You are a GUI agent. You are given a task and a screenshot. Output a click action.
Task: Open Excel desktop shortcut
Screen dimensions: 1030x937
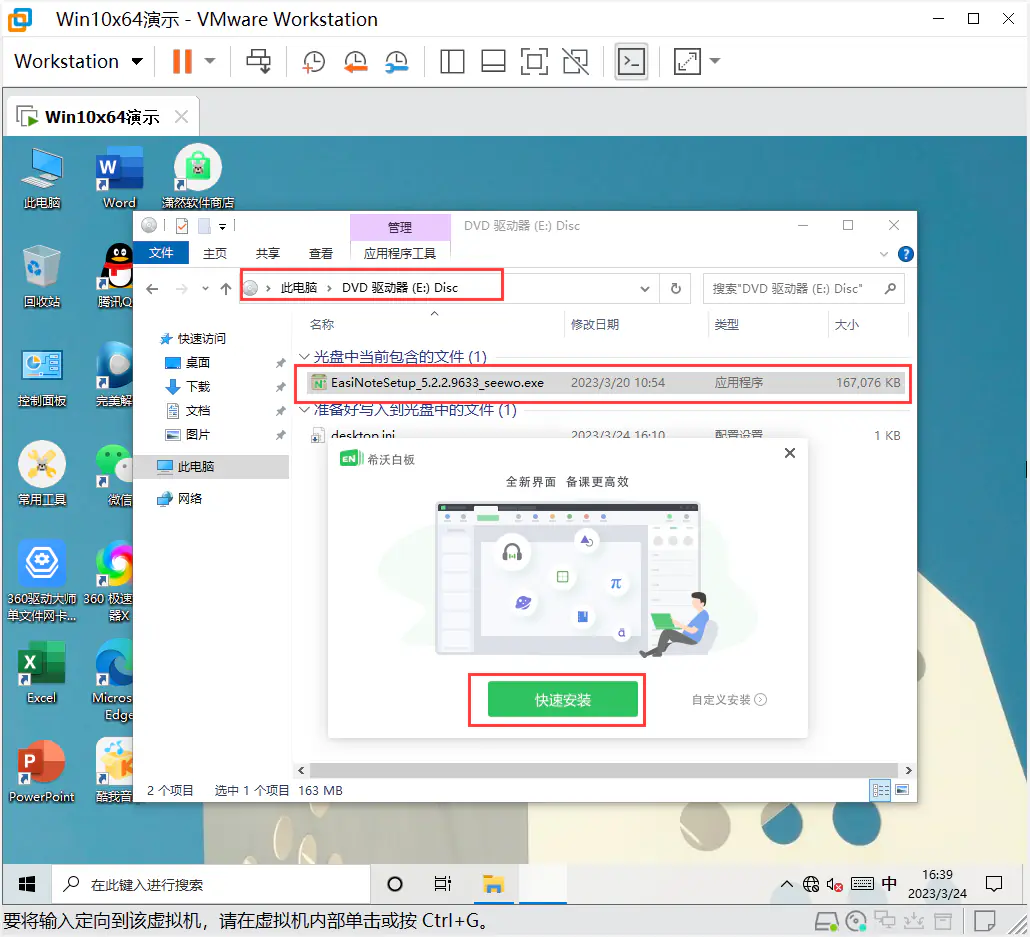(x=41, y=672)
